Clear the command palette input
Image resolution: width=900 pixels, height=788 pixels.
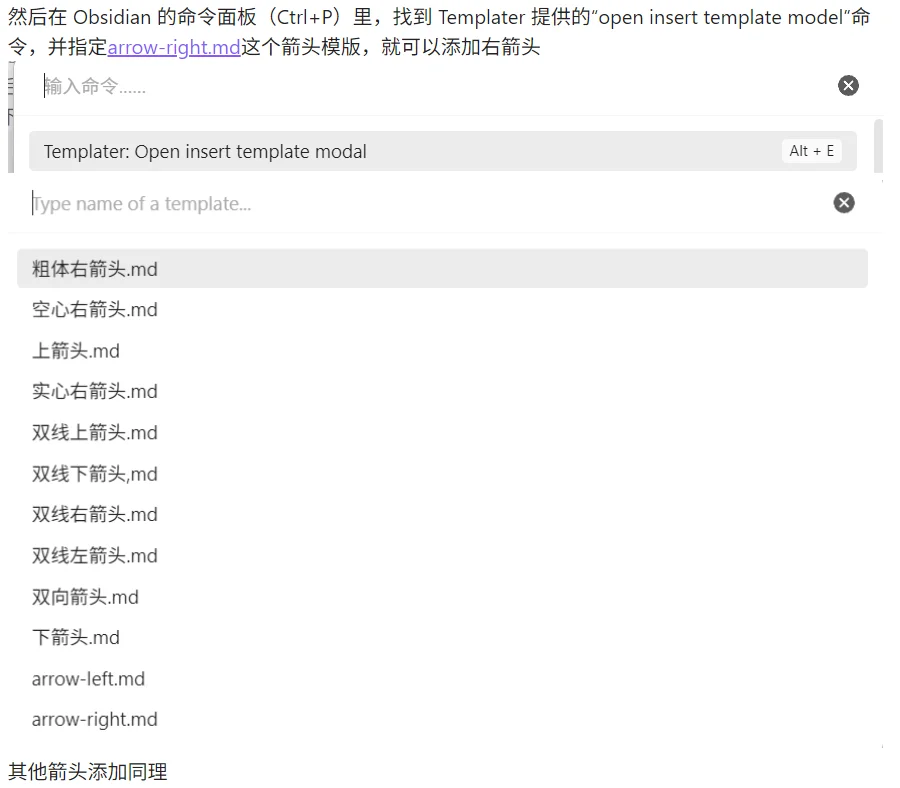848,86
